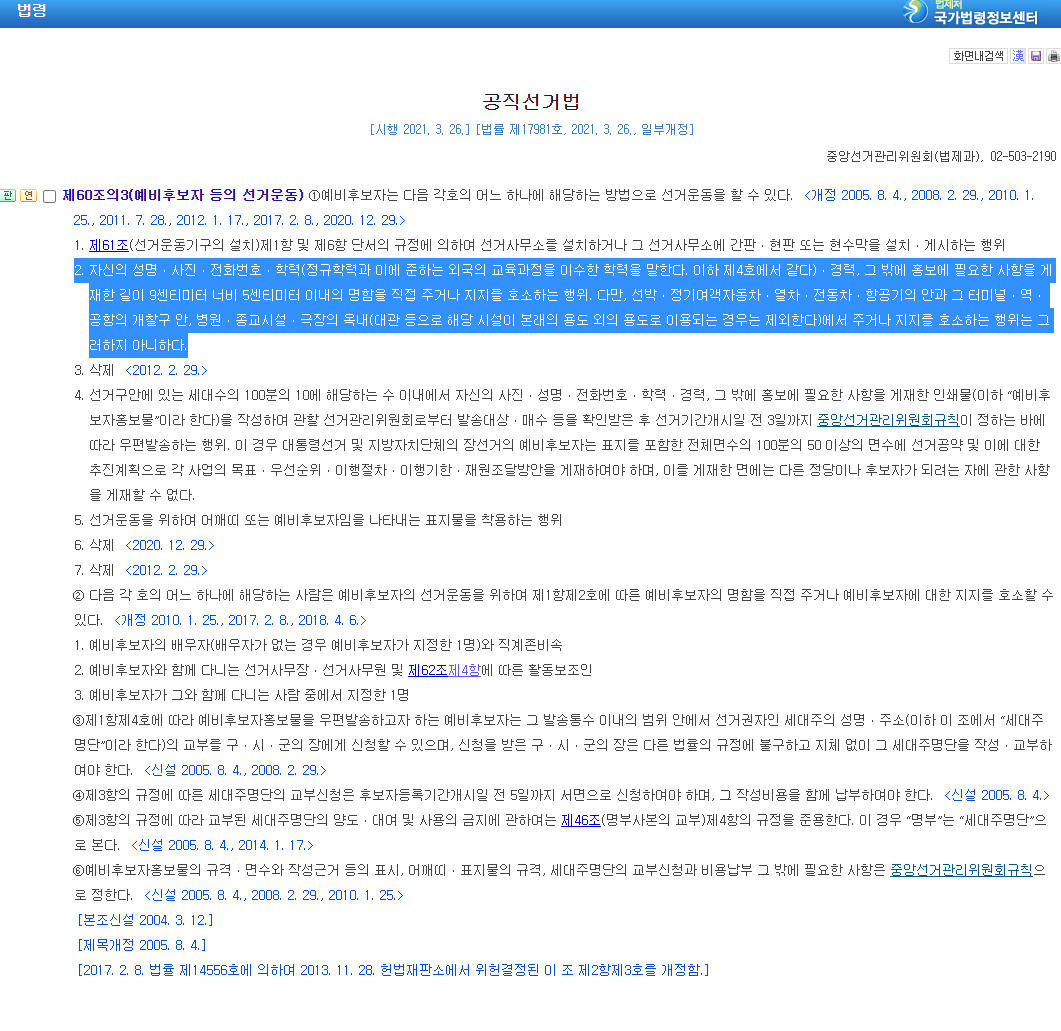Click '1. 예비후보자의 배우자' line
Image resolution: width=1061 pixels, height=1031 pixels.
click(318, 645)
